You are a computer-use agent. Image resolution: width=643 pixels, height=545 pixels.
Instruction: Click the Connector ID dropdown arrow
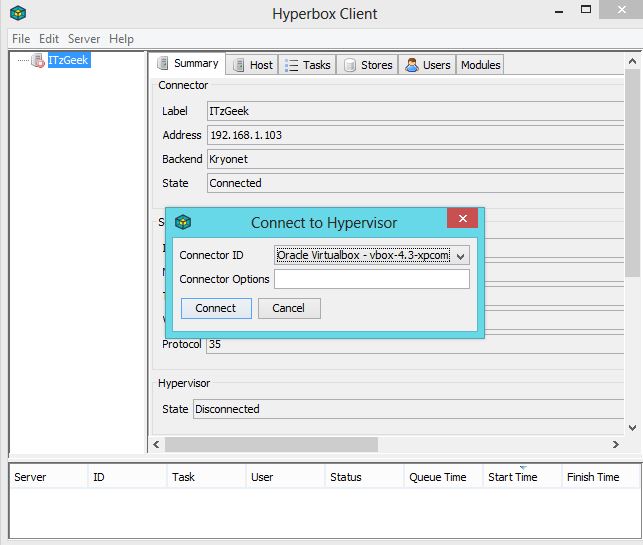click(x=460, y=256)
